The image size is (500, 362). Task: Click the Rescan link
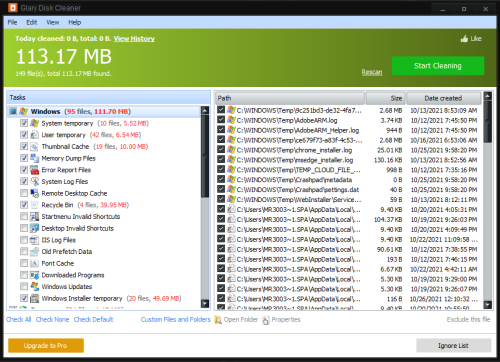[x=372, y=72]
